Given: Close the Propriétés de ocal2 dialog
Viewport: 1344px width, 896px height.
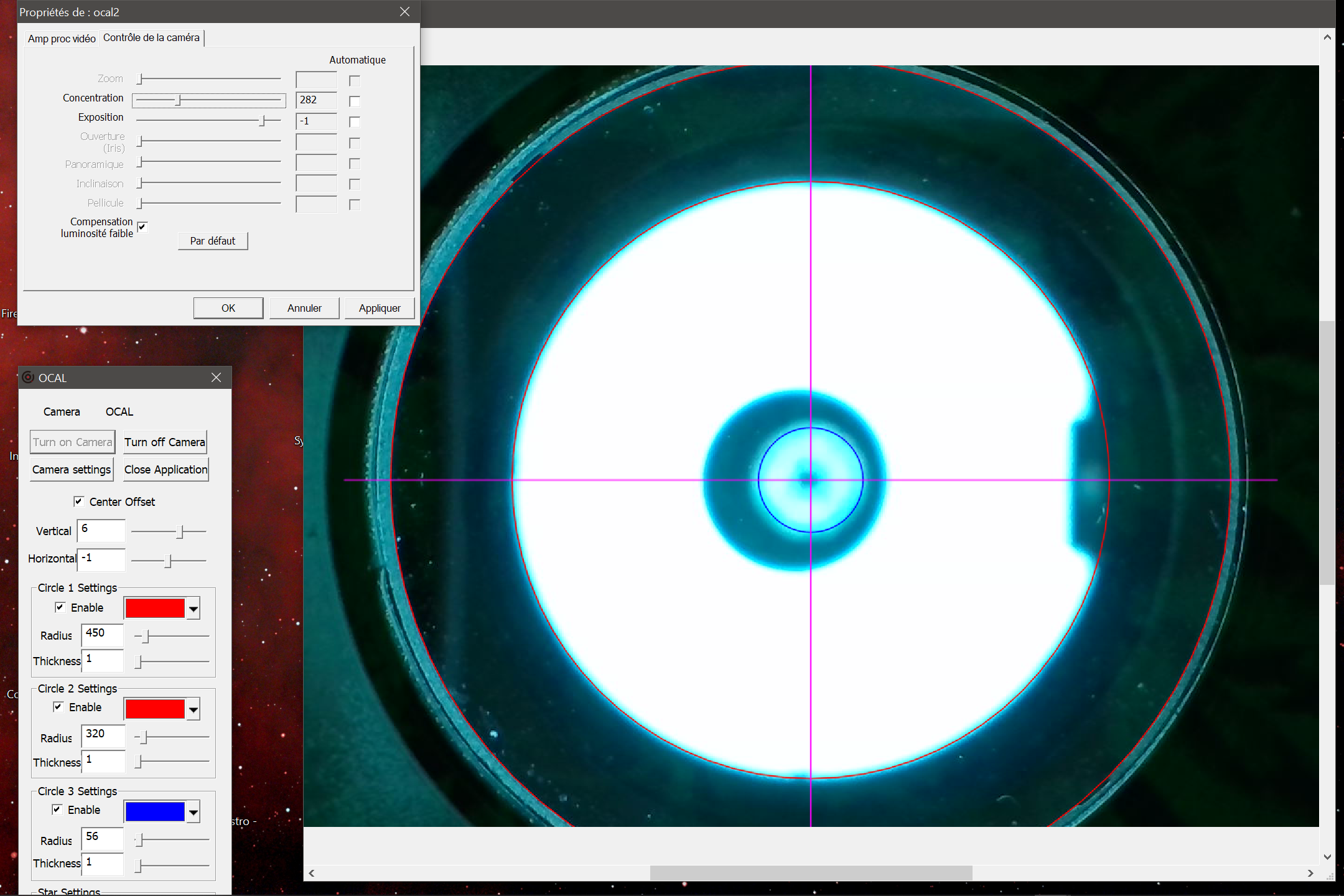Looking at the screenshot, I should pos(404,12).
